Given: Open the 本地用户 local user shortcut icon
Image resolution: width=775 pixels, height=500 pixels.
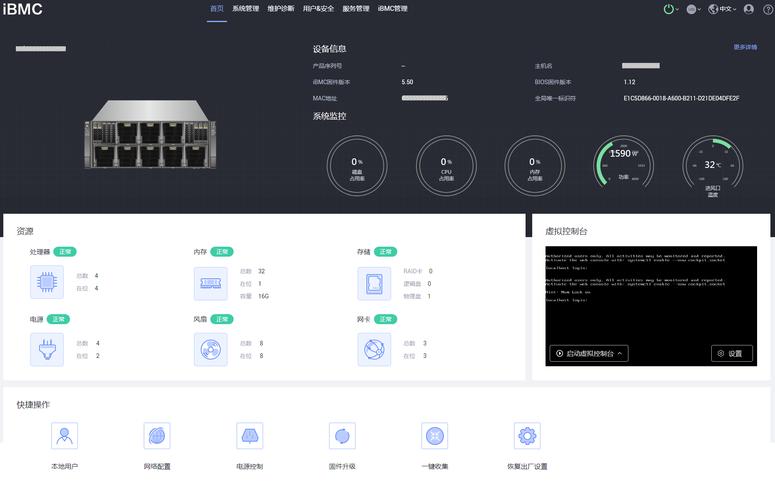Looking at the screenshot, I should tap(64, 436).
